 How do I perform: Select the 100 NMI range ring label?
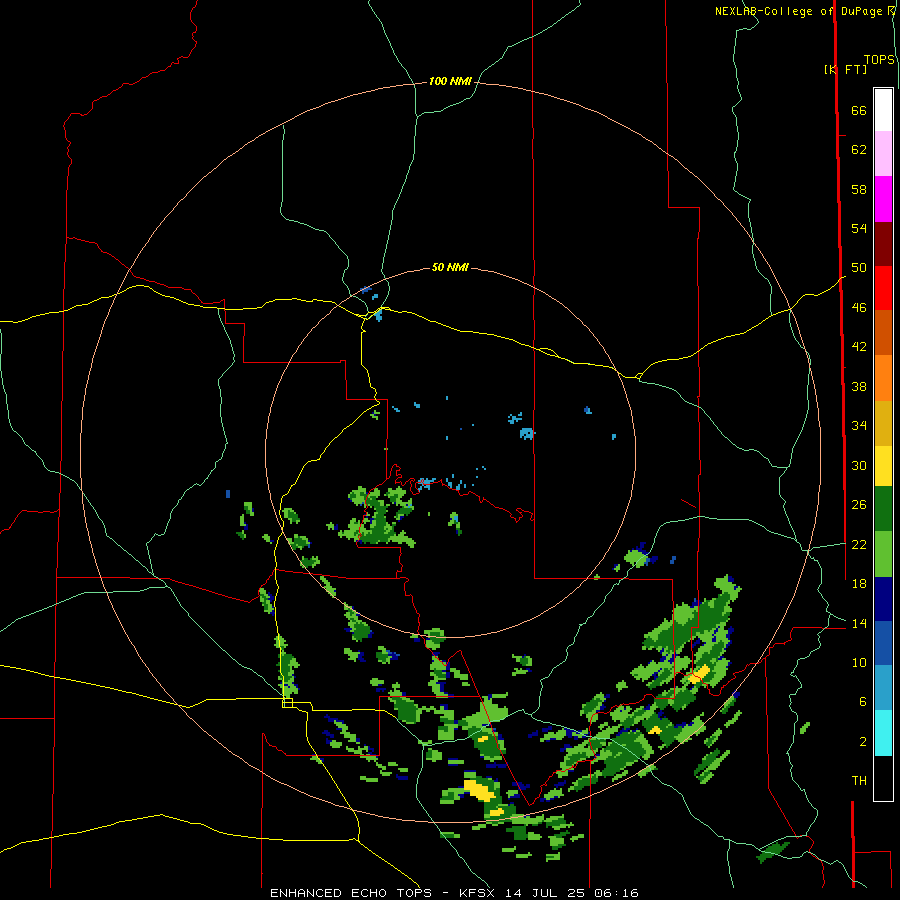[450, 82]
